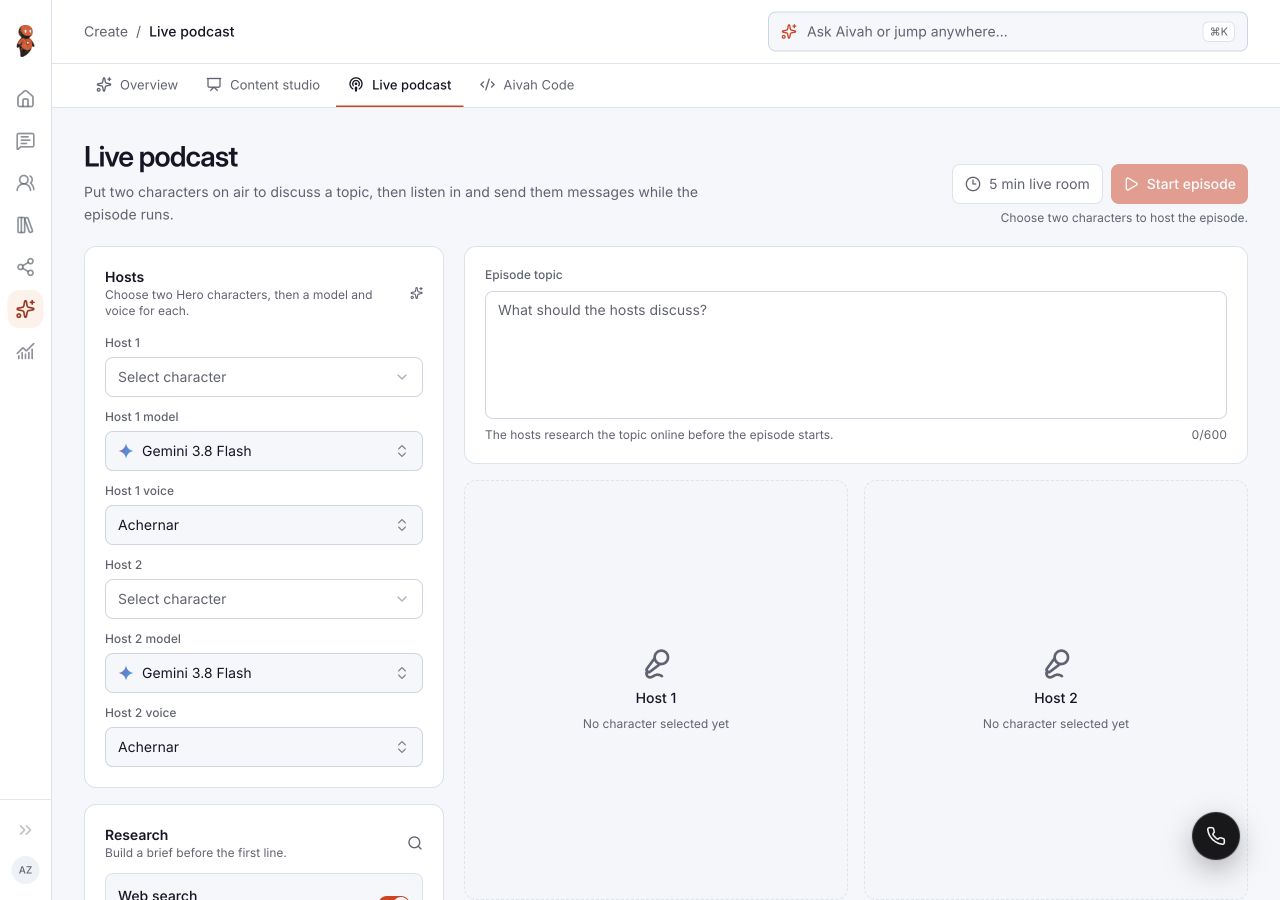
Task: Focus the Ask Aivah search bar
Action: pyautogui.click(x=1008, y=31)
